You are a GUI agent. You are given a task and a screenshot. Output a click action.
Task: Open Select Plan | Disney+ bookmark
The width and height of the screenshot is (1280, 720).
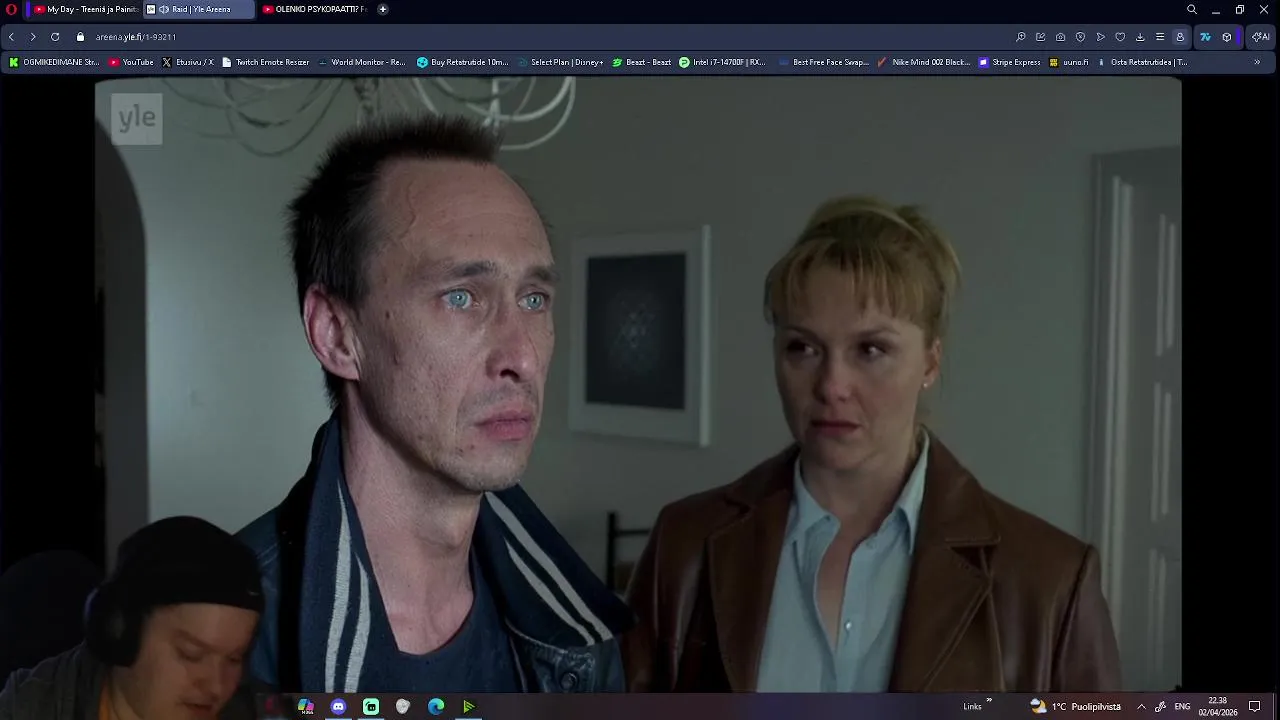point(560,62)
